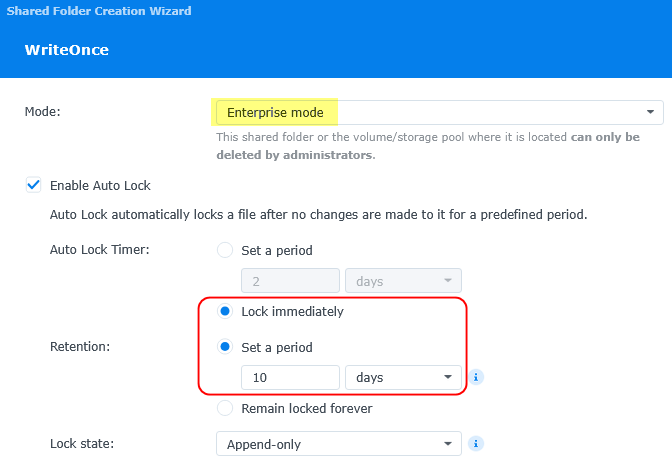Select Retention 'Set a period' radio
The image size is (672, 462).
pos(225,348)
